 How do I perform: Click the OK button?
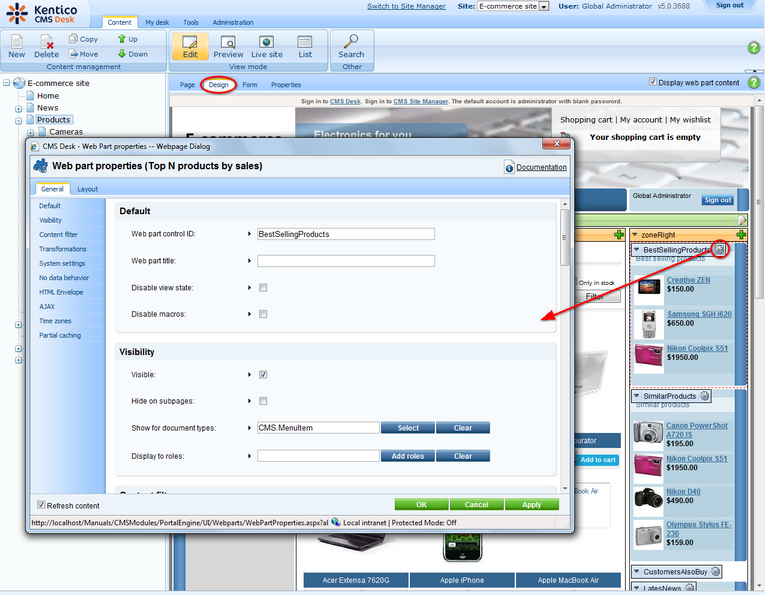(x=422, y=504)
